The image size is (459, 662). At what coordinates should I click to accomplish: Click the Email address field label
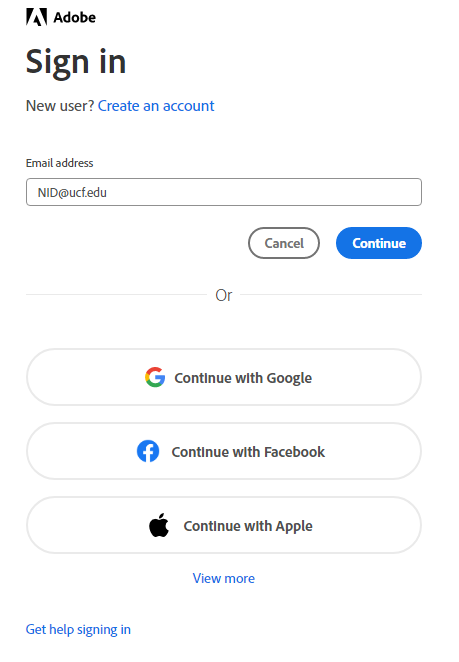(60, 163)
